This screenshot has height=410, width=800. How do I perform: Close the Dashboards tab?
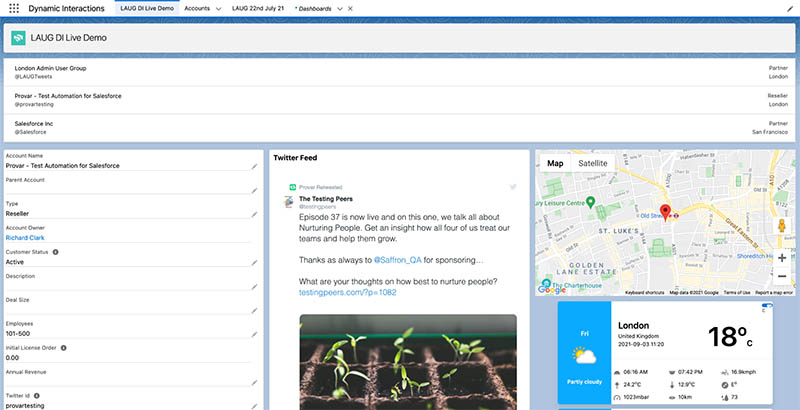click(350, 9)
